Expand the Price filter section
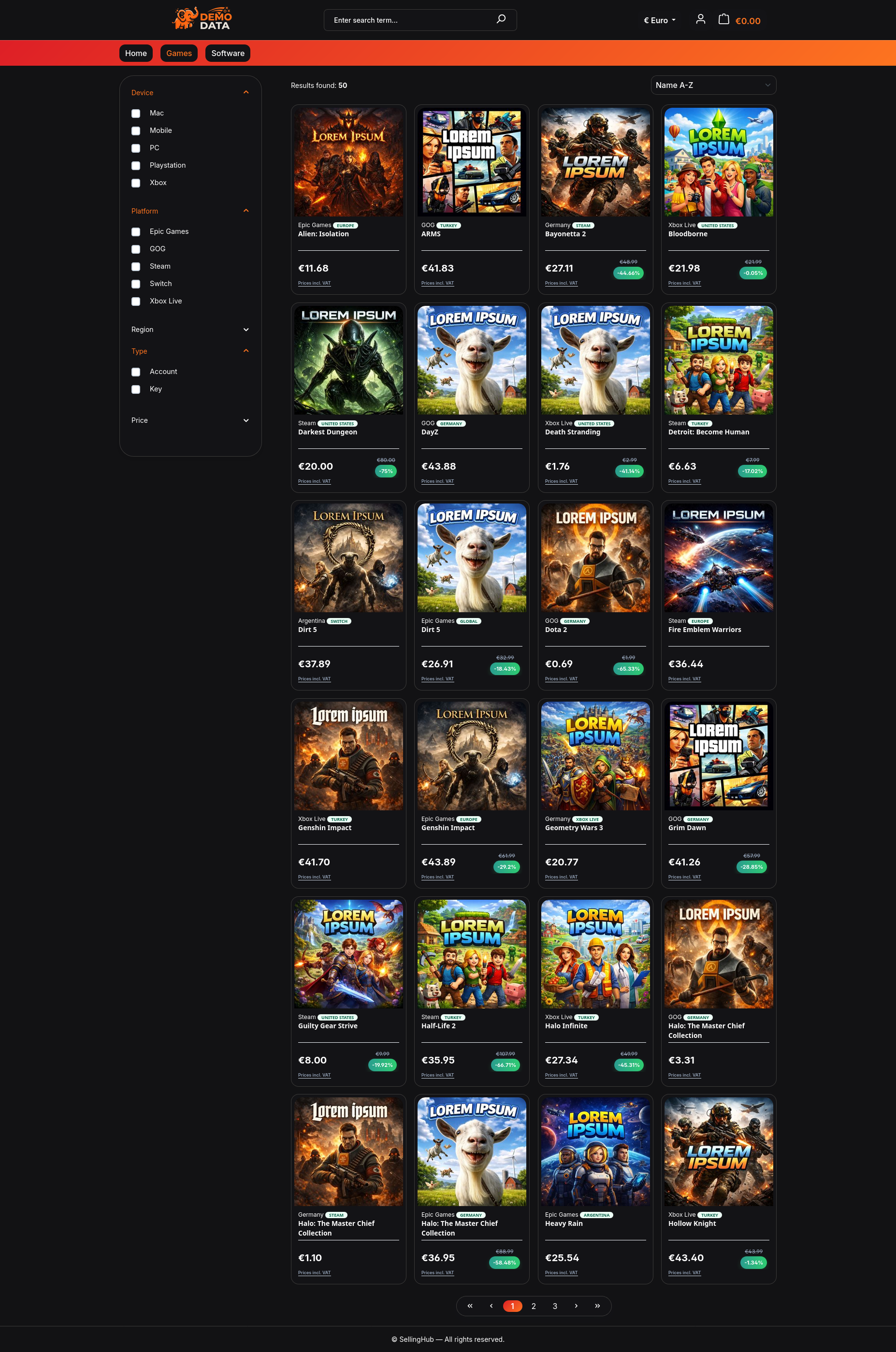This screenshot has height=1352, width=896. pyautogui.click(x=190, y=420)
